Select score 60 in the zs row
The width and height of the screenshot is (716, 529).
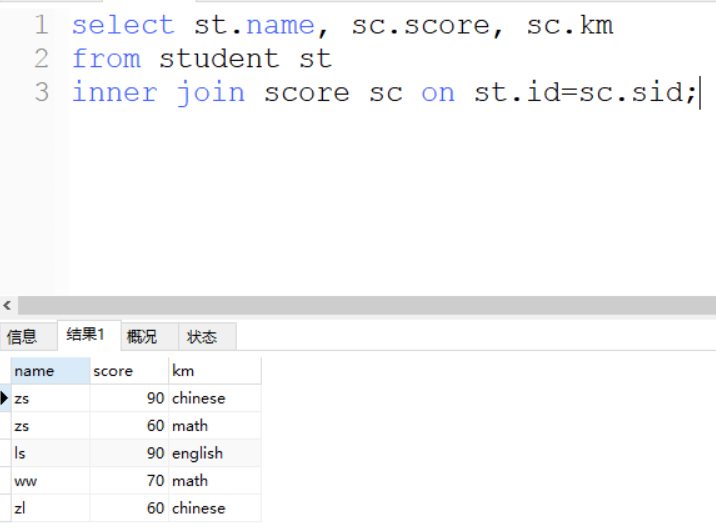(x=129, y=426)
